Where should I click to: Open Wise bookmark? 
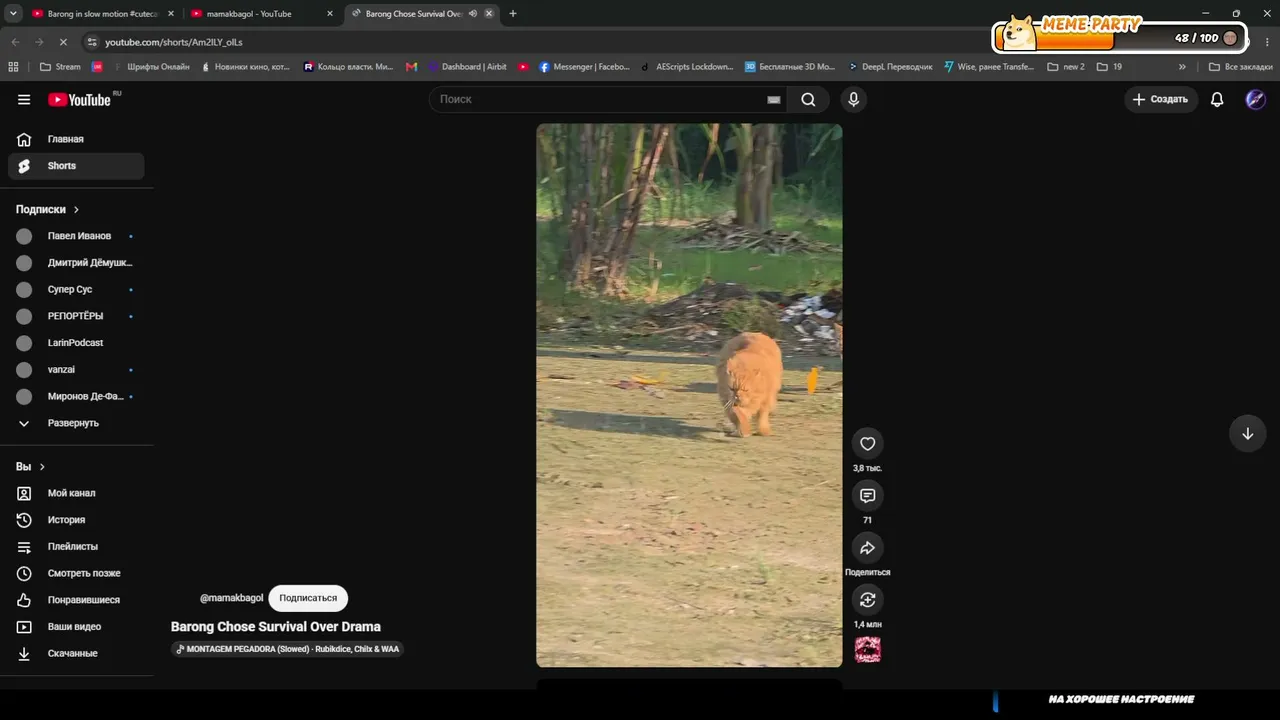pyautogui.click(x=989, y=67)
